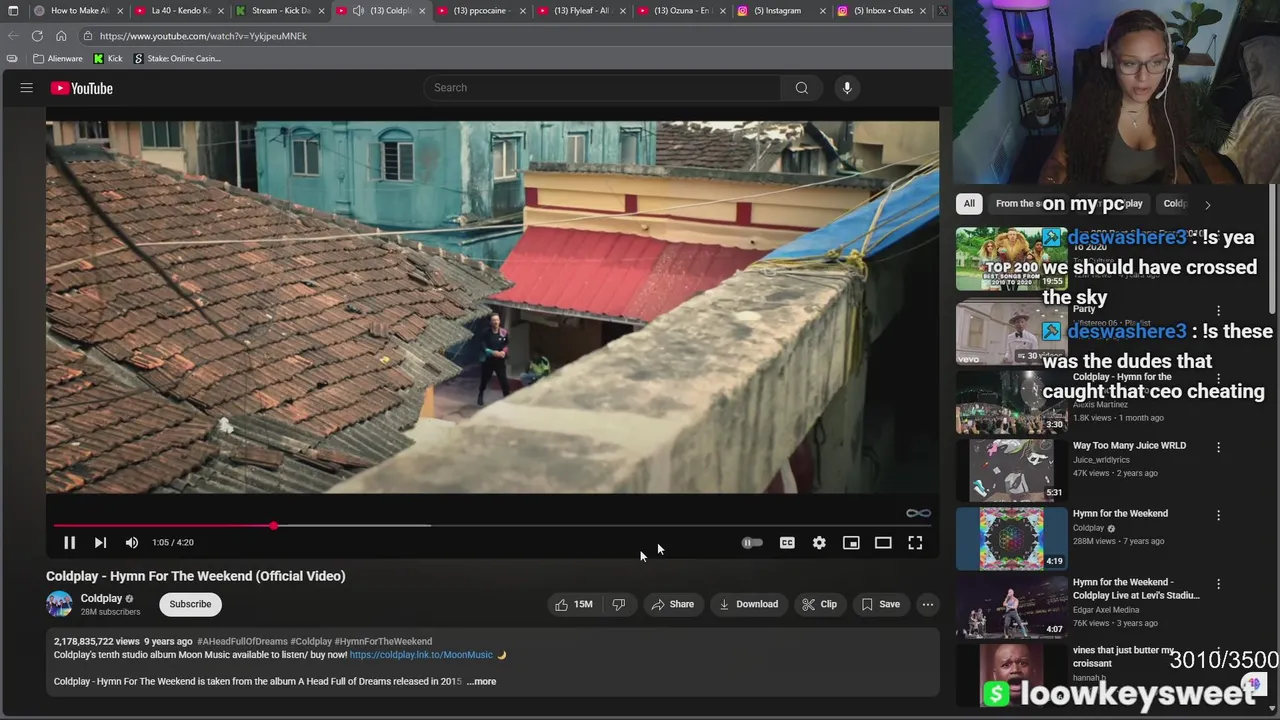The height and width of the screenshot is (720, 1280).
Task: Select the 'From the s...' filter chip
Action: click(1016, 204)
